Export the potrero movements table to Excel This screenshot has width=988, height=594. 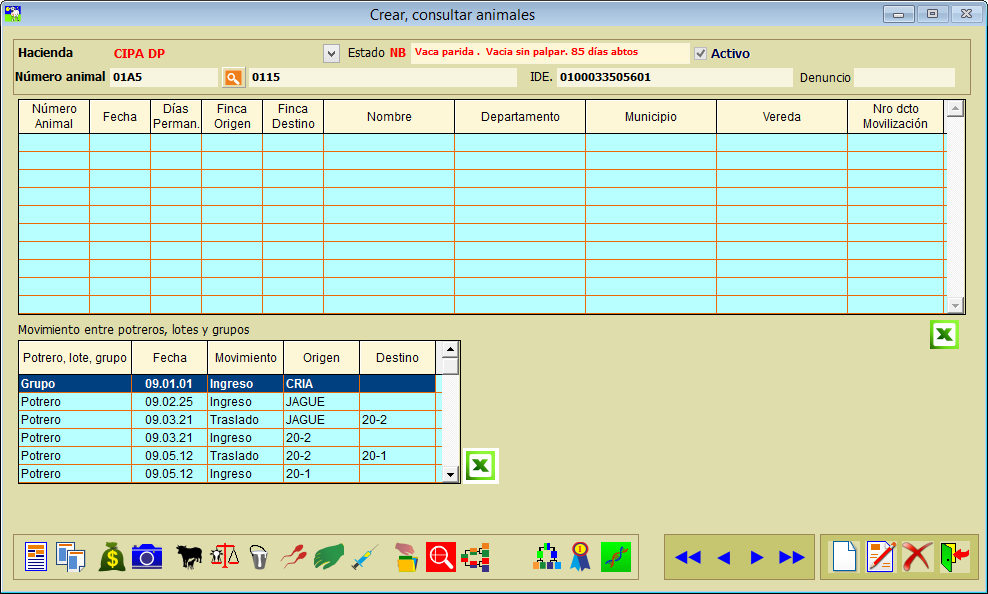click(x=481, y=466)
